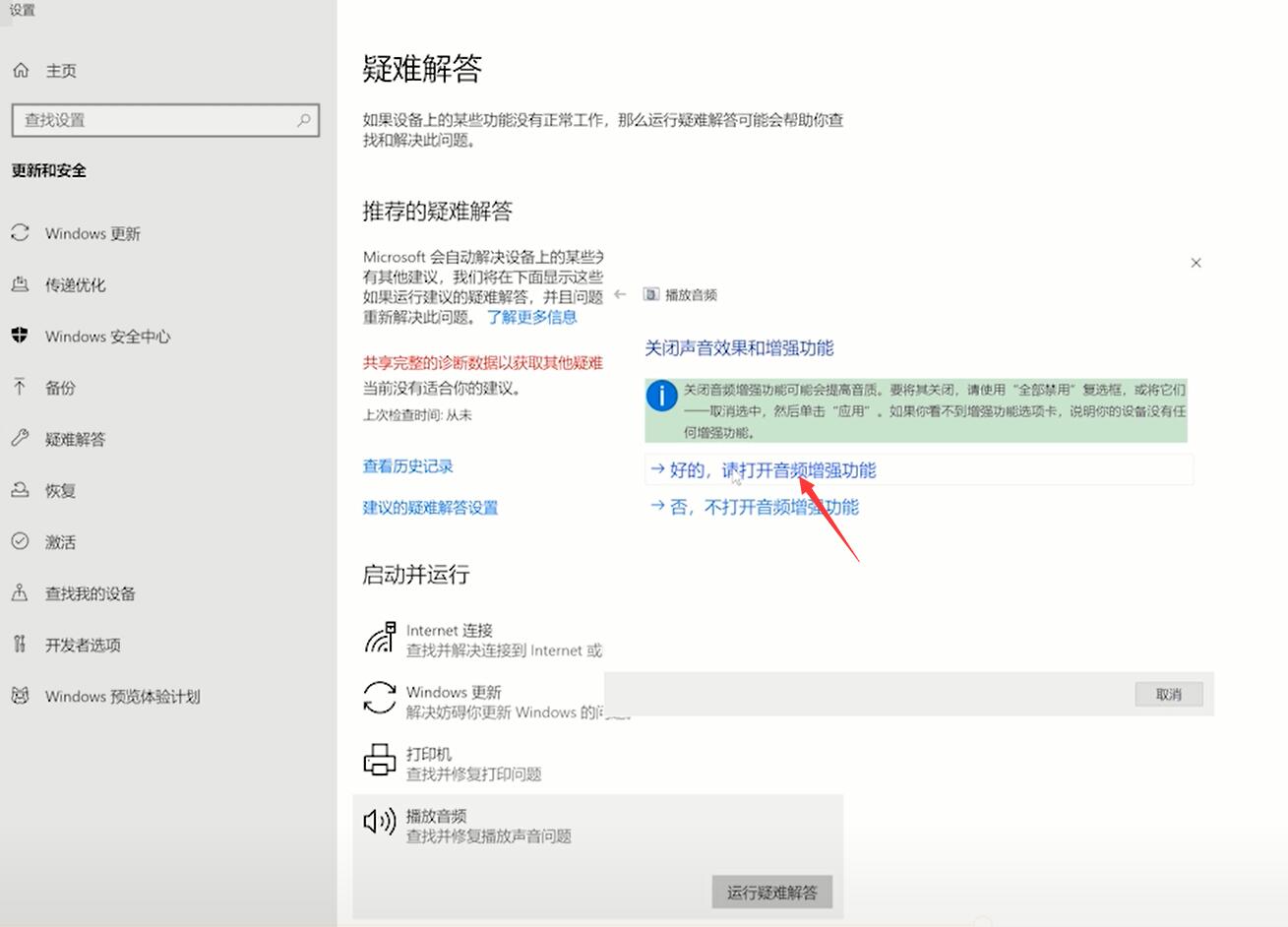Choose 好的，请打开音频增强功能 option
The width and height of the screenshot is (1288, 927).
tap(919, 469)
